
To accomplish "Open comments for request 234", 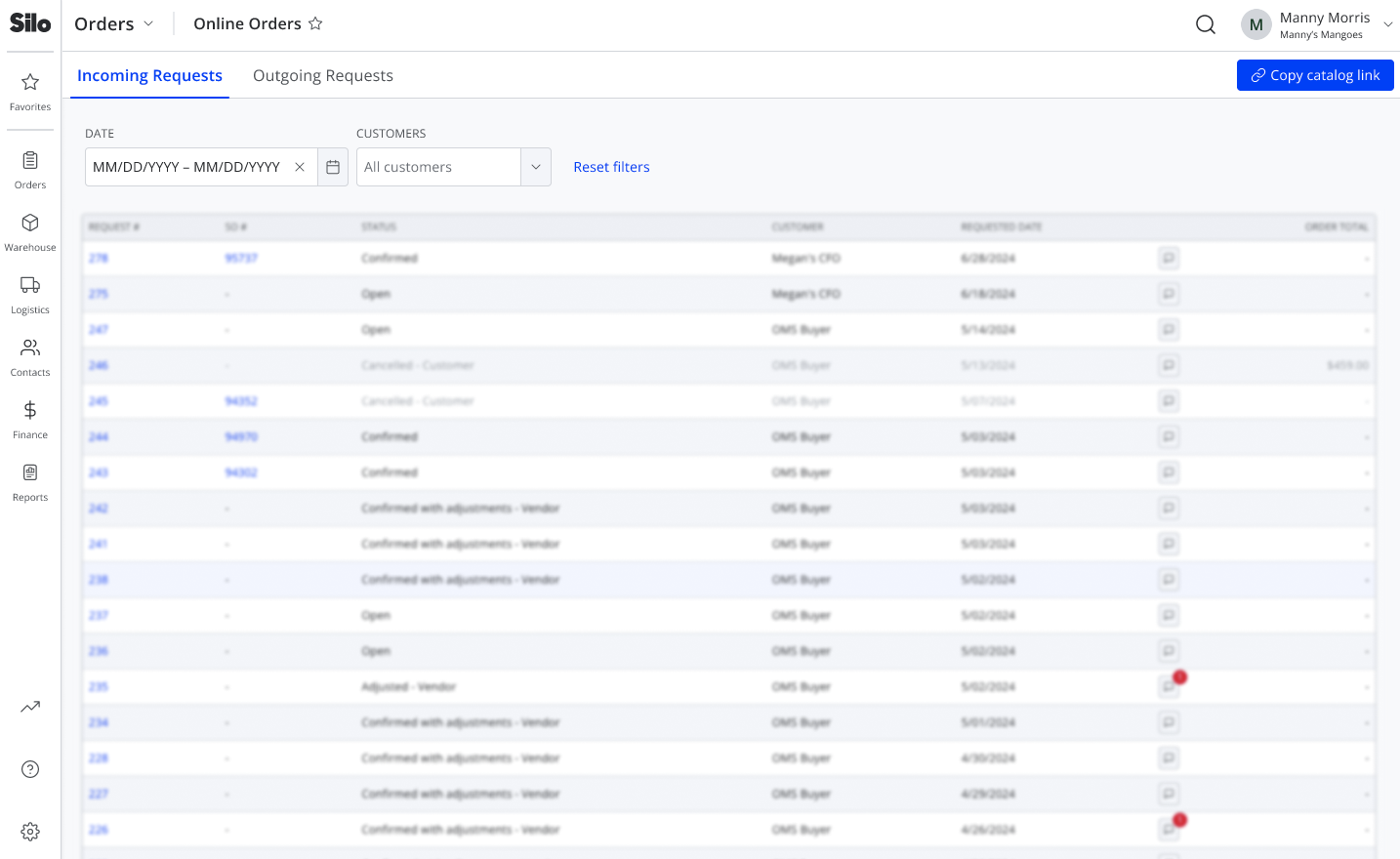I will (x=1169, y=722).
